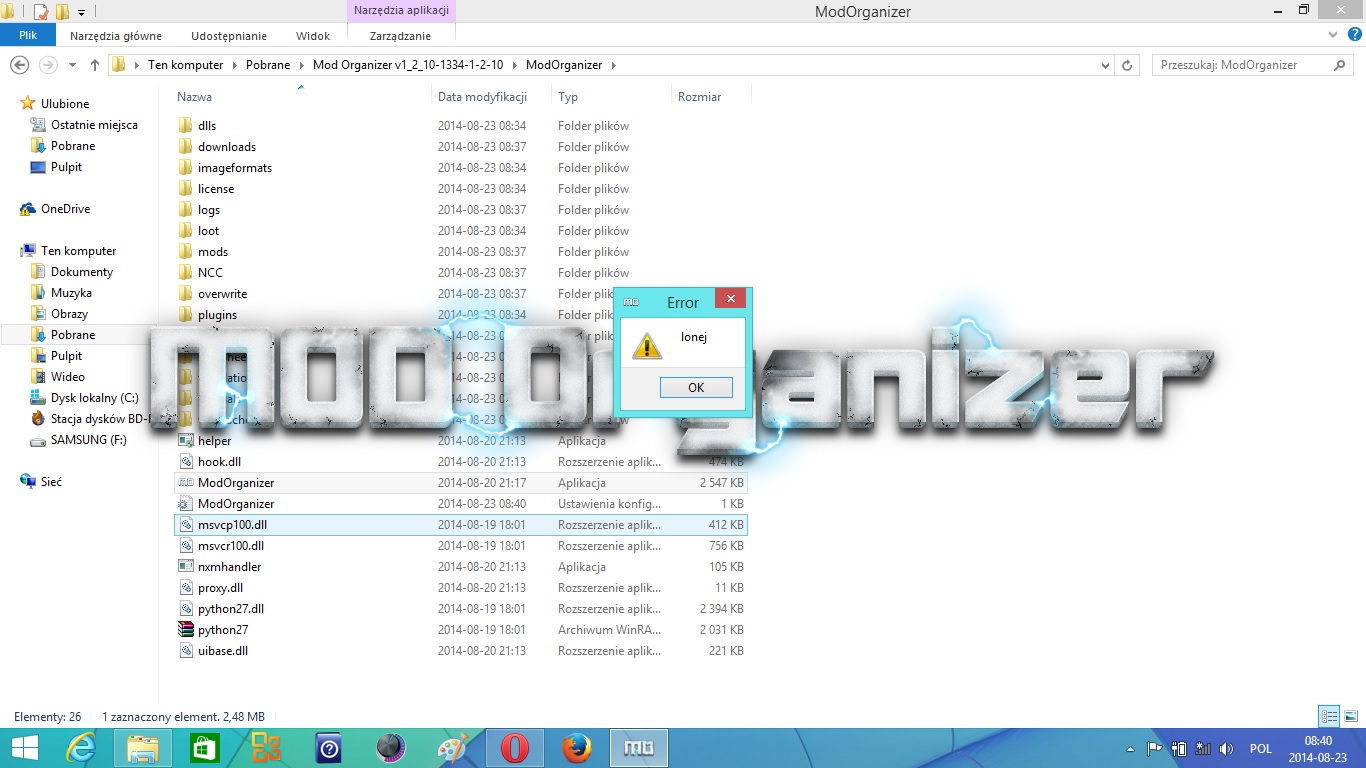Open the Plik ribbon tab
1366x768 pixels.
pos(28,35)
